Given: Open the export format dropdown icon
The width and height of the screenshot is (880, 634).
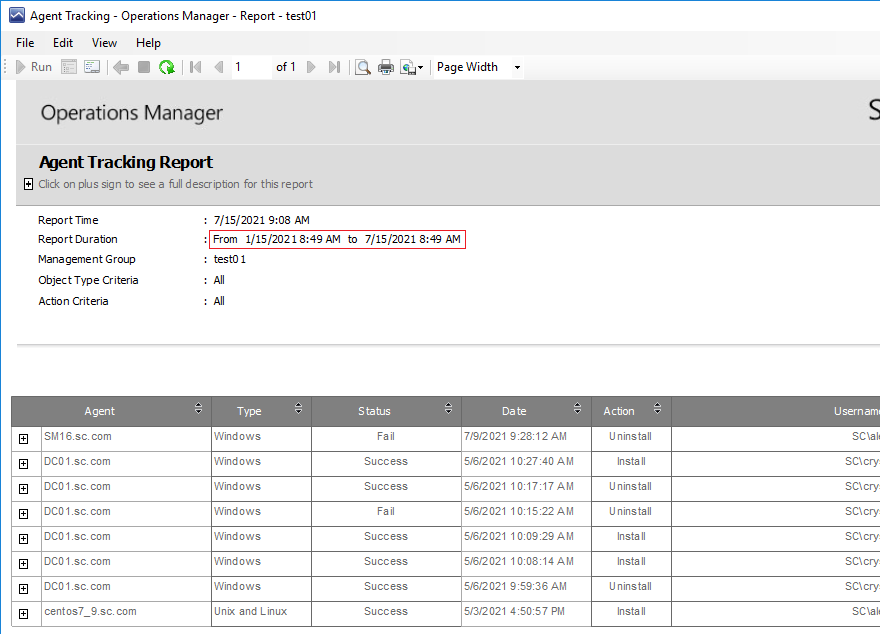Looking at the screenshot, I should click(x=411, y=68).
